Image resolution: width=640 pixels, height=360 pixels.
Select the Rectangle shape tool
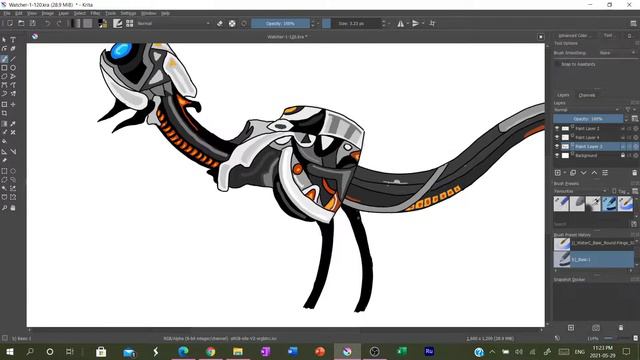[x=4, y=68]
